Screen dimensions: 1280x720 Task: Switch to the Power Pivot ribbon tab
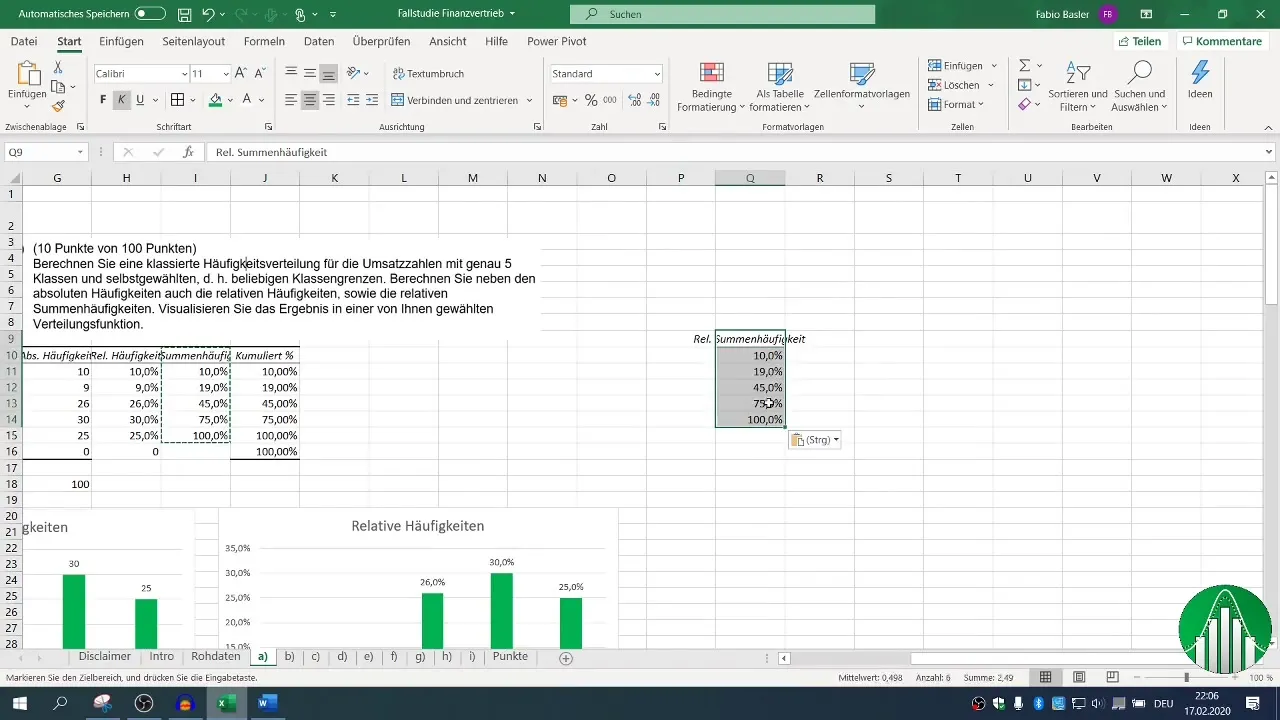click(x=557, y=42)
